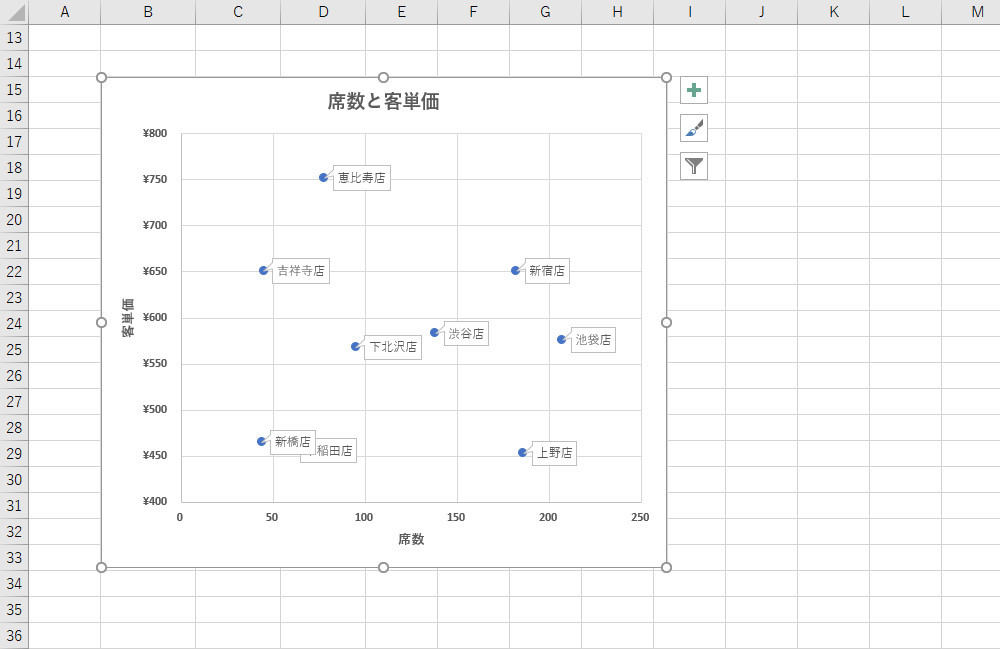Select column A header

(64, 12)
